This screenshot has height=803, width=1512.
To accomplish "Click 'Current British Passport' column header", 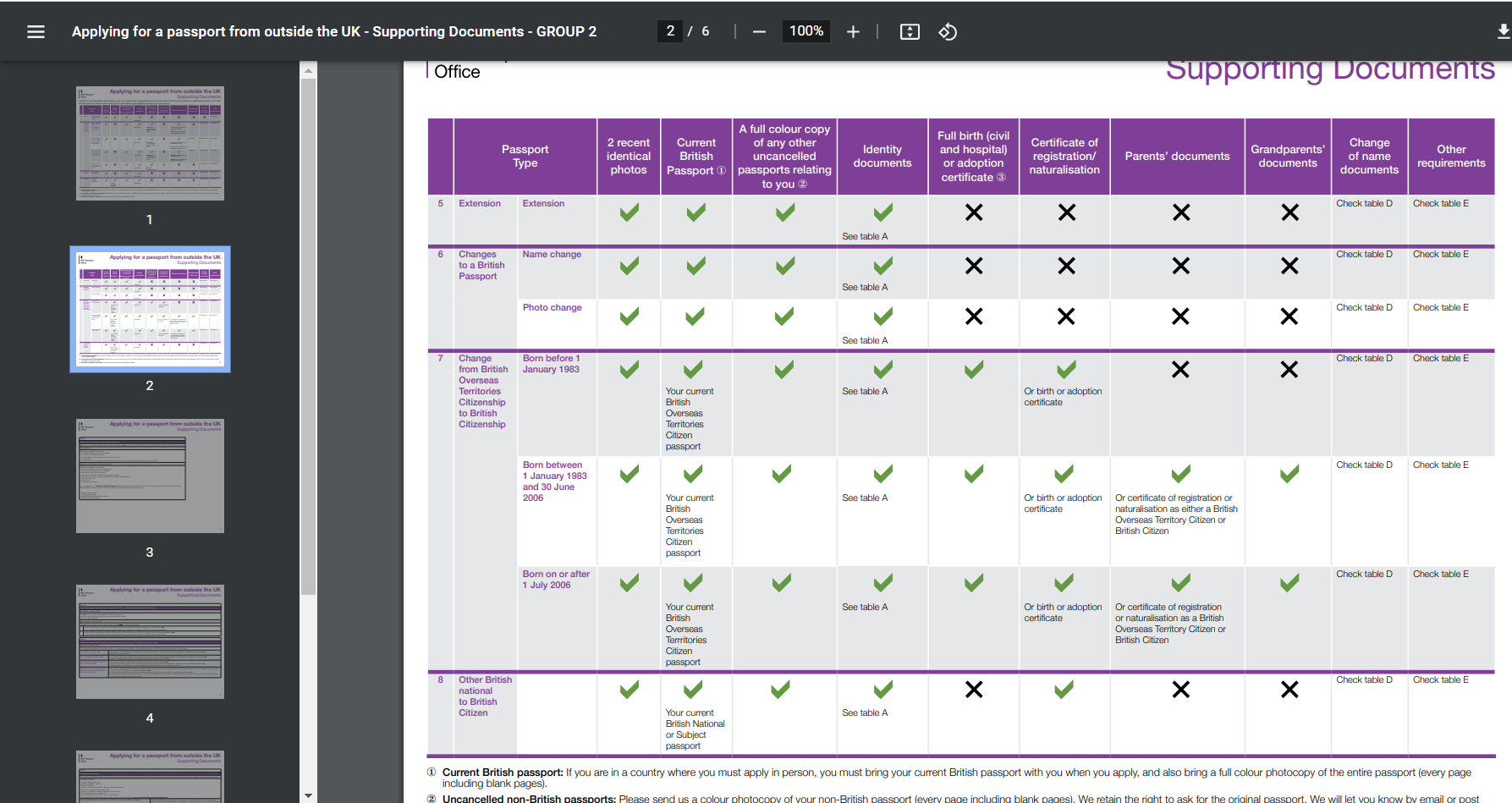I will pyautogui.click(x=696, y=156).
